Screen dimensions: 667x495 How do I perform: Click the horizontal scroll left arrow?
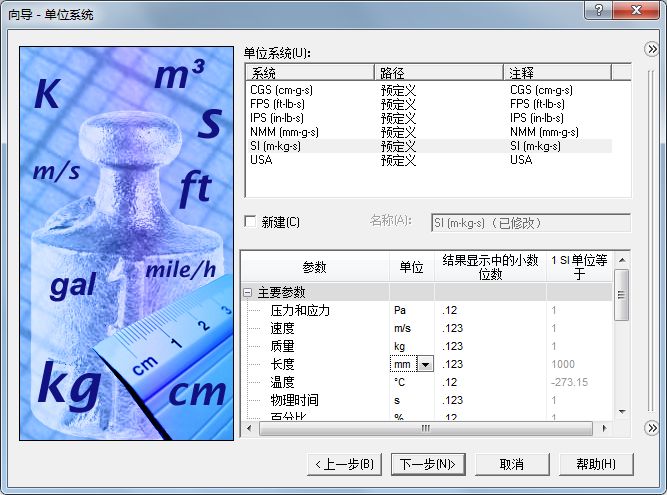248,428
